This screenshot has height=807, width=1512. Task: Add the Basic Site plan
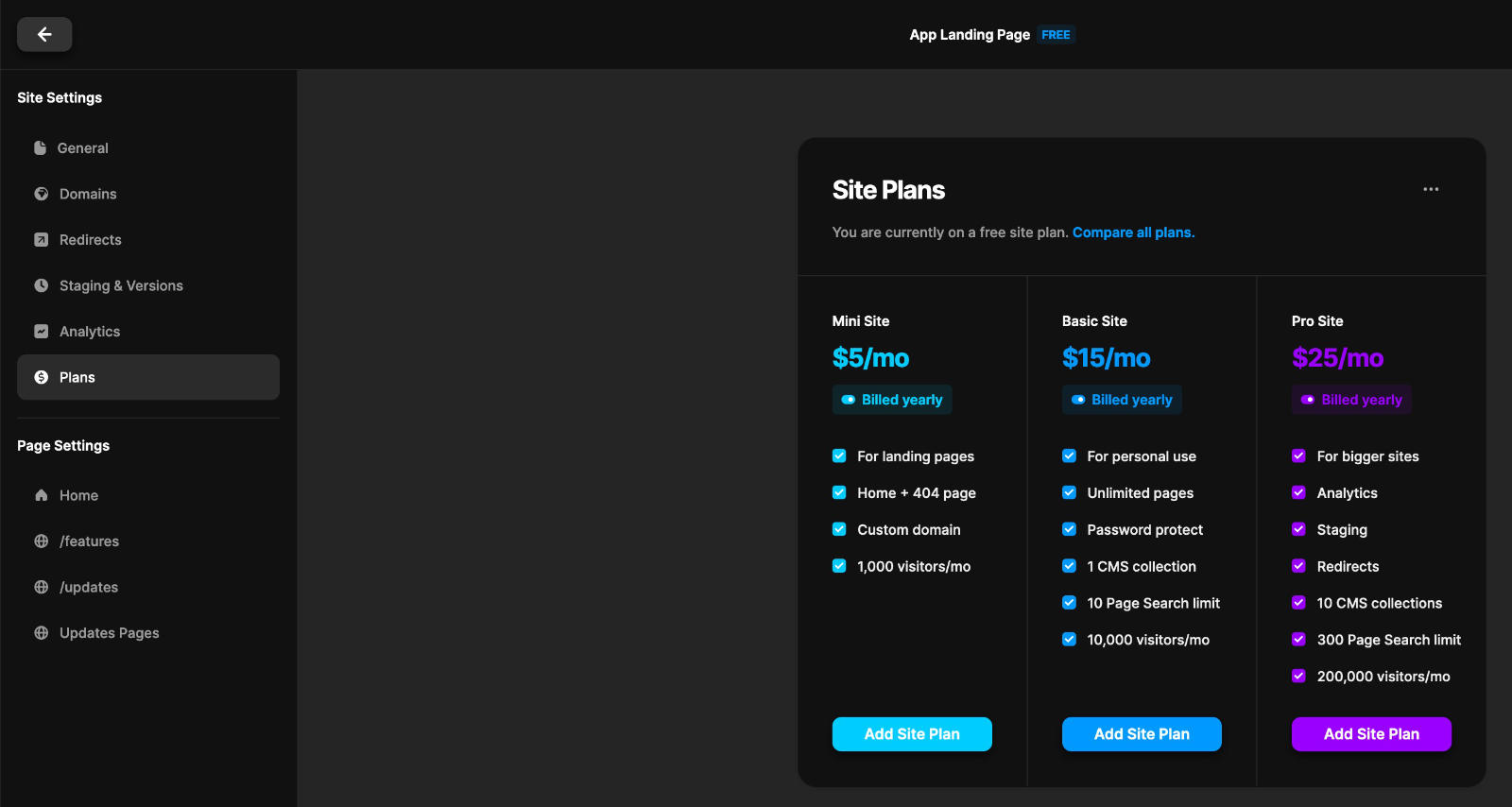(x=1142, y=734)
